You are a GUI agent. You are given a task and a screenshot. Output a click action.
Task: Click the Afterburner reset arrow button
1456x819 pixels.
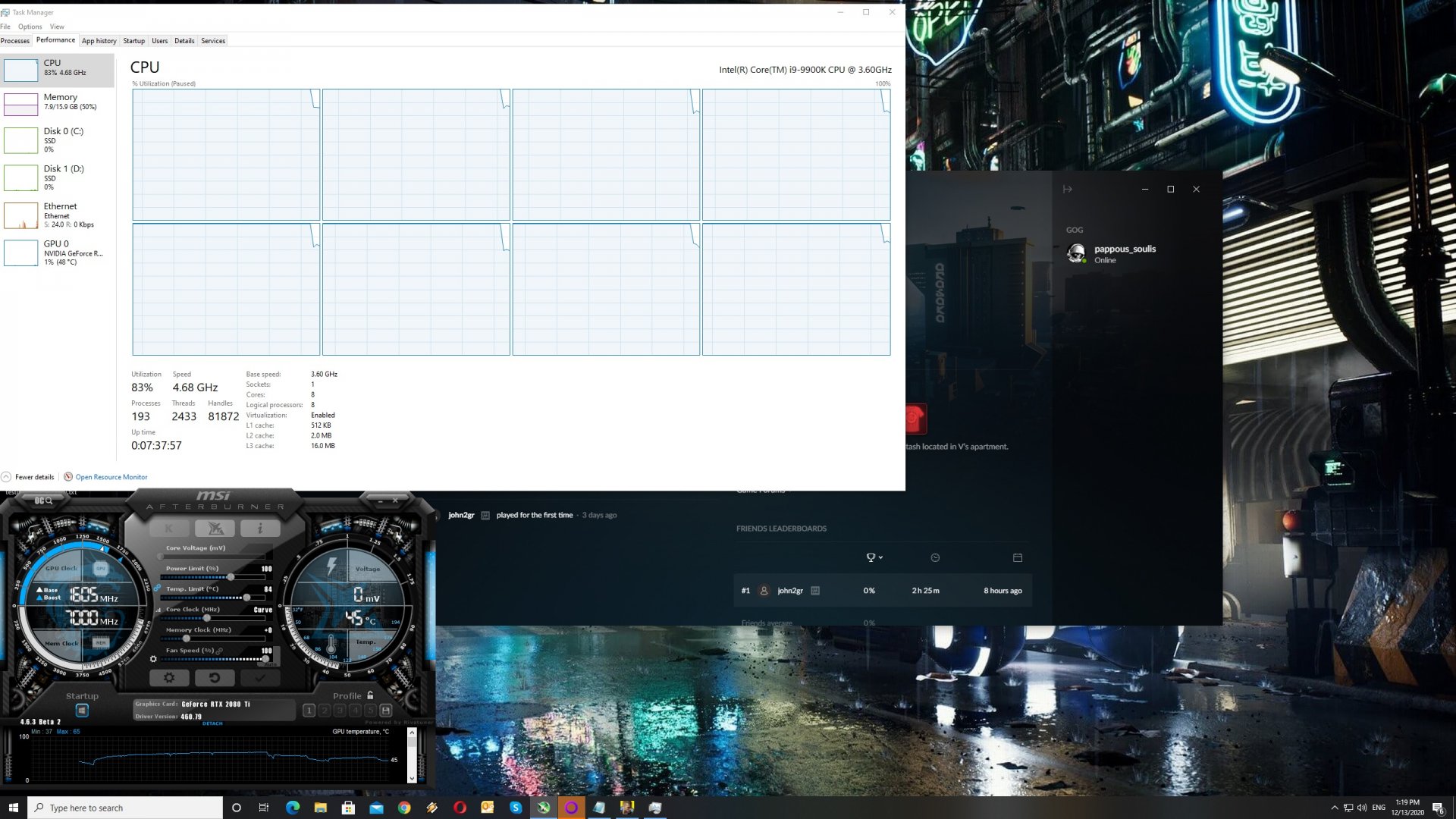[x=215, y=678]
